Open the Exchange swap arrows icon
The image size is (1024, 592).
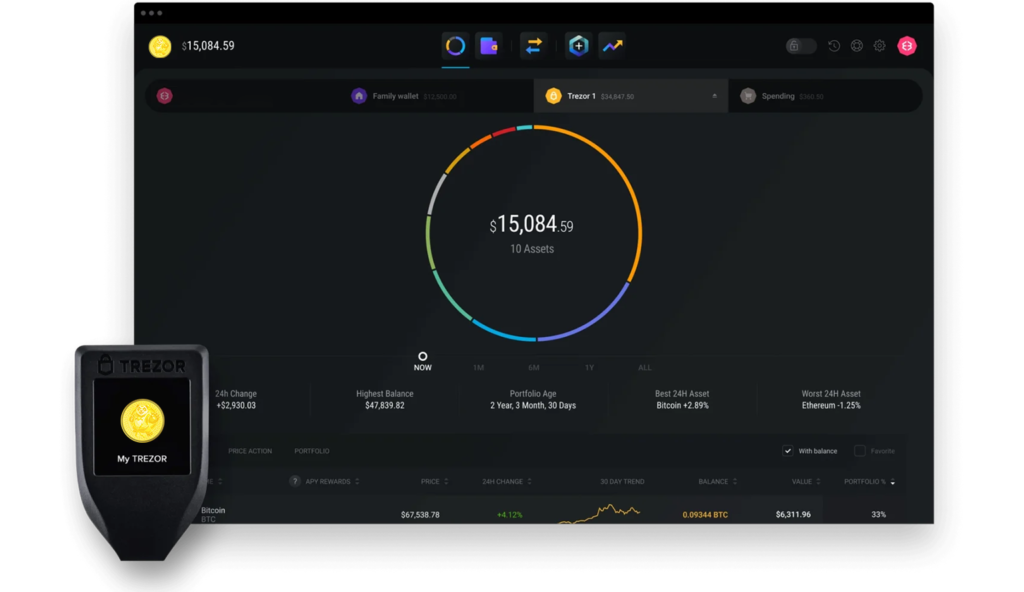click(x=533, y=46)
